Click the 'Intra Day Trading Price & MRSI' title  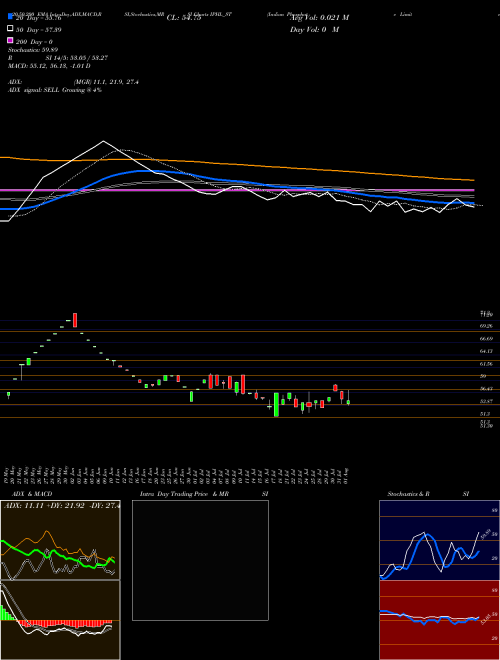204,494
